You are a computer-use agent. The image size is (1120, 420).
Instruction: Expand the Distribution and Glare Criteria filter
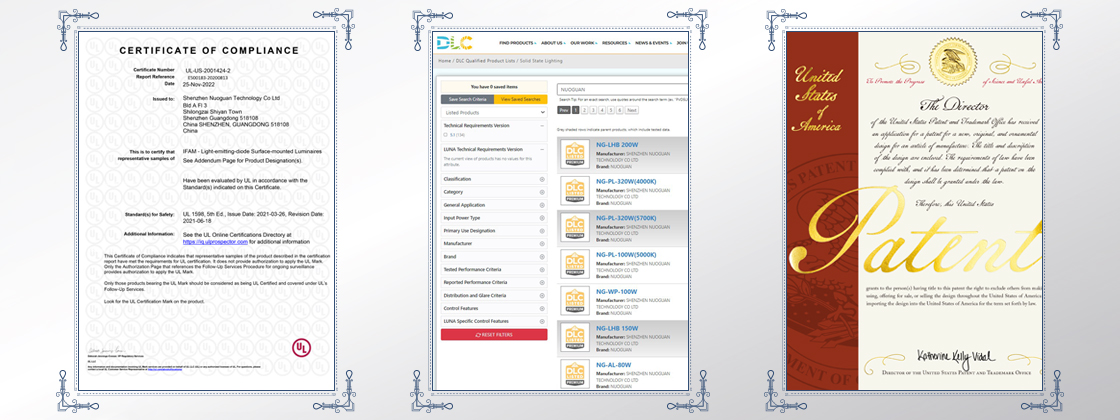tap(542, 295)
